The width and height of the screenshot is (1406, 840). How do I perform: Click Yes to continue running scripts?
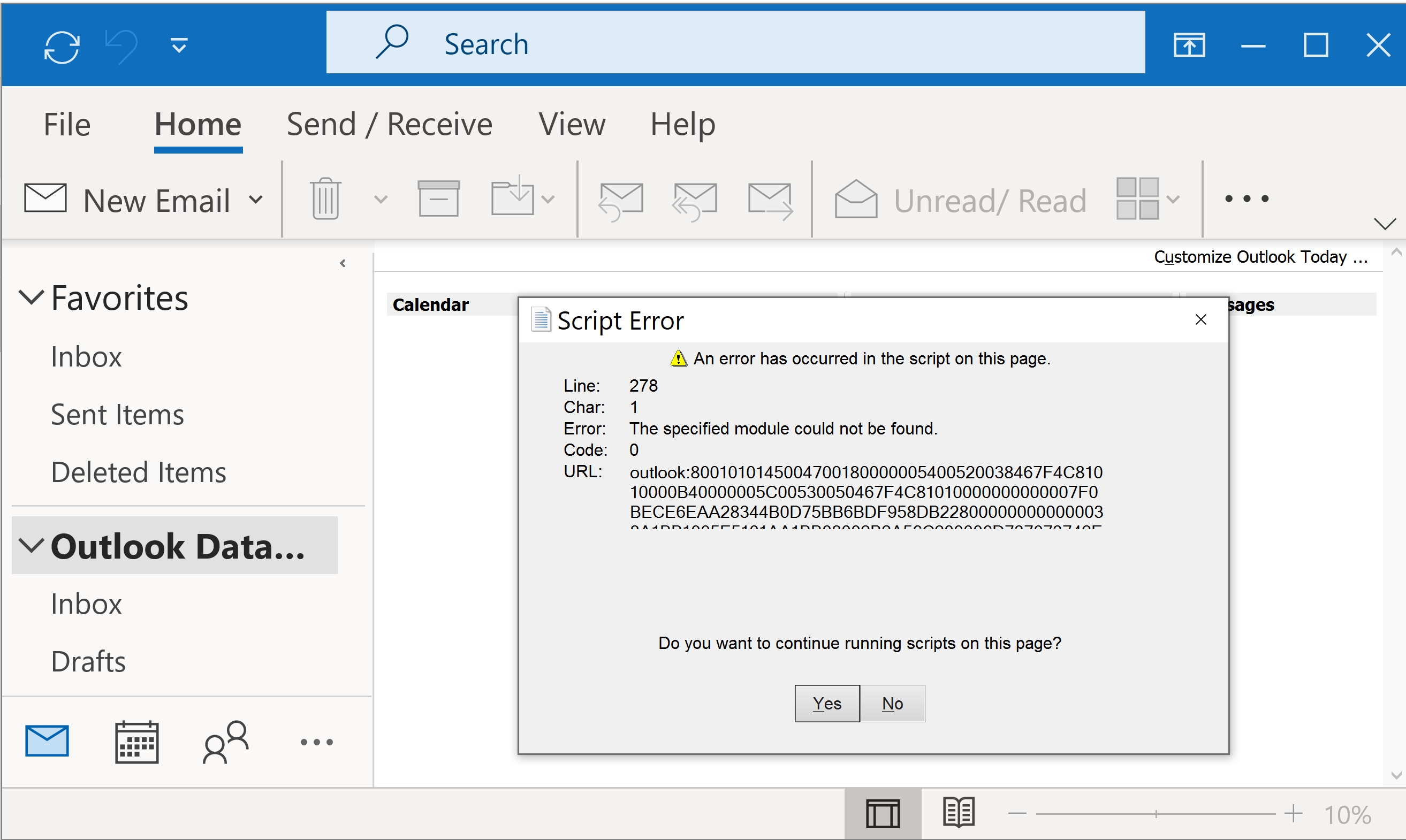[826, 703]
